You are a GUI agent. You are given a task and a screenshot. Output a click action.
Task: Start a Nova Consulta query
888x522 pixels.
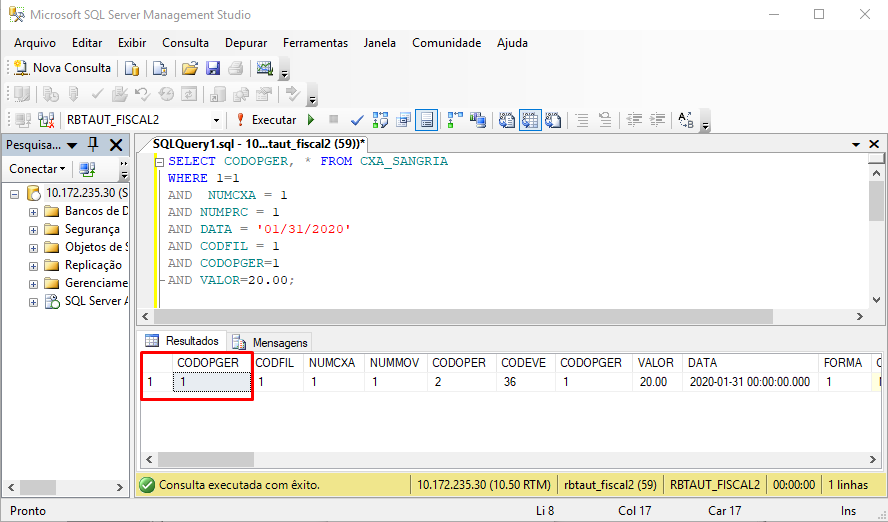(x=62, y=68)
